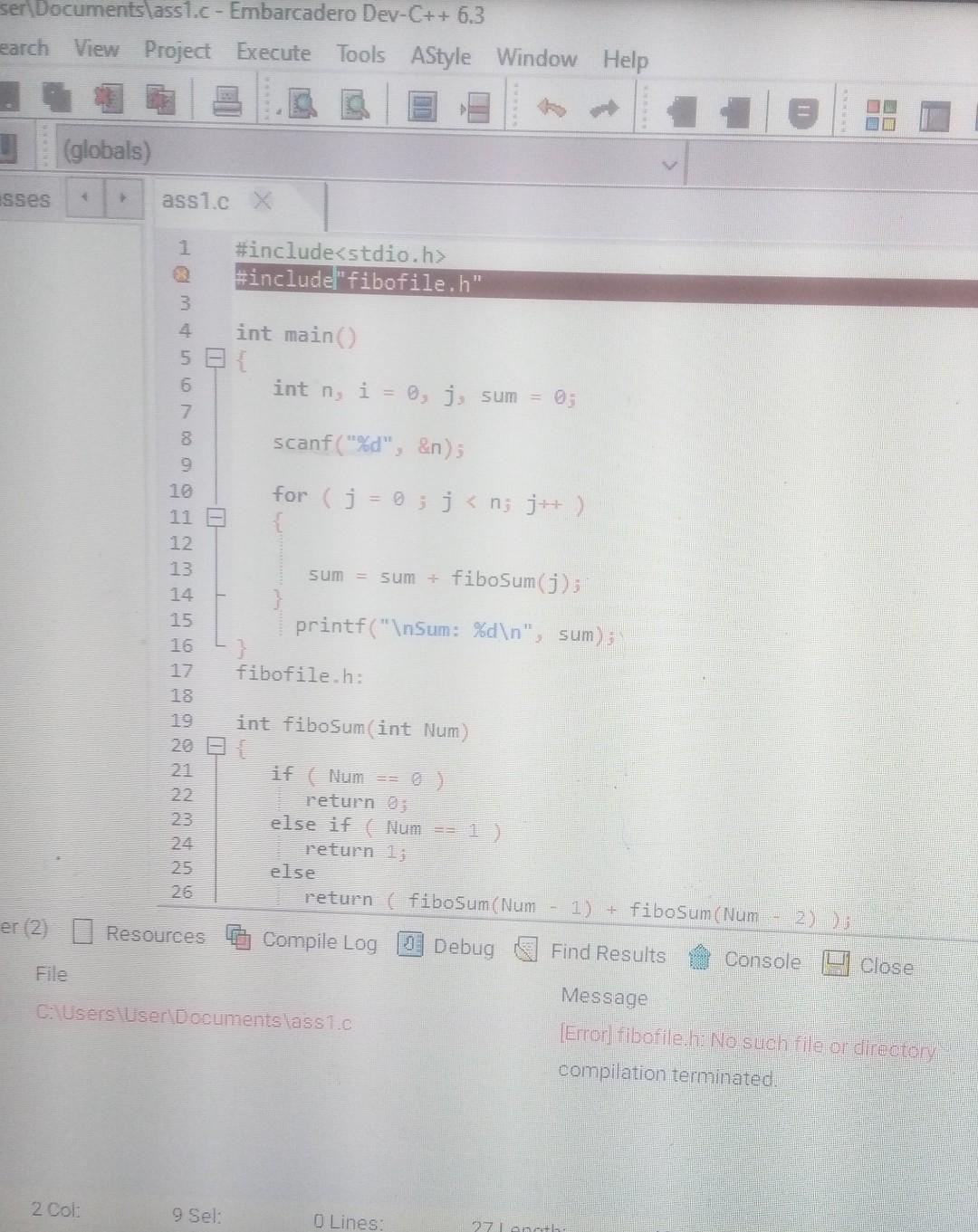Click the Goto Bookmark toolbar icon
The width and height of the screenshot is (978, 1232).
[x=736, y=112]
